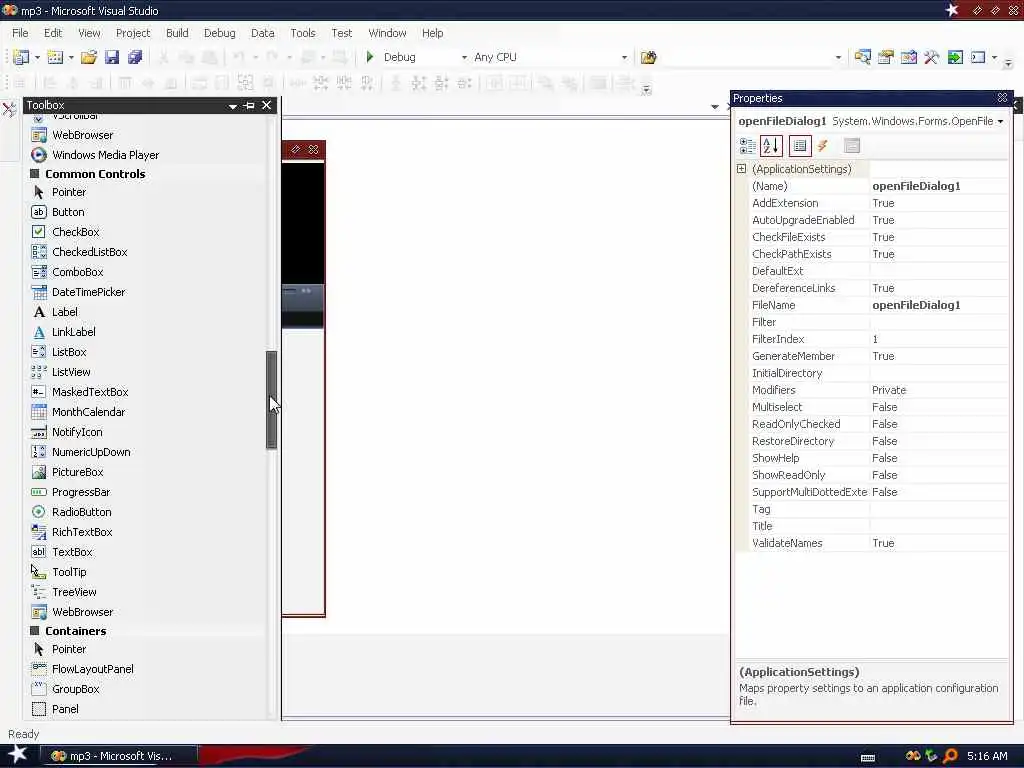Image resolution: width=1024 pixels, height=768 pixels.
Task: Select the ComboBox control in Toolbox
Action: [67, 272]
